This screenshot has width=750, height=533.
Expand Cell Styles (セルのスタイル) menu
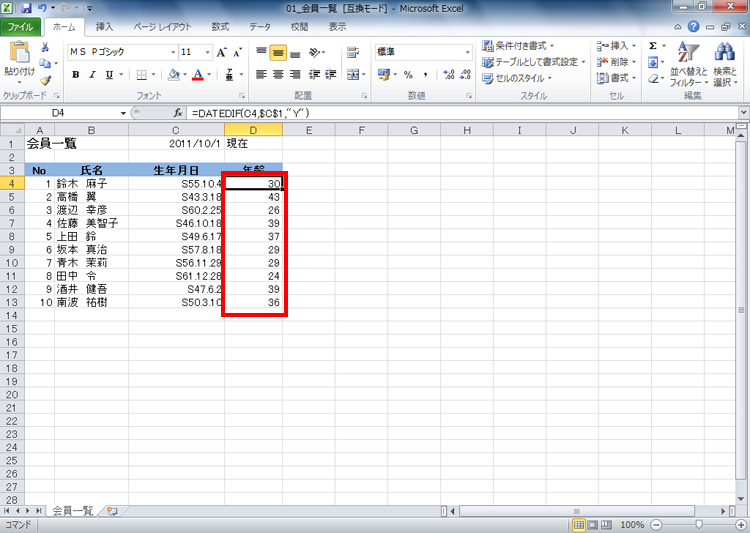(517, 78)
